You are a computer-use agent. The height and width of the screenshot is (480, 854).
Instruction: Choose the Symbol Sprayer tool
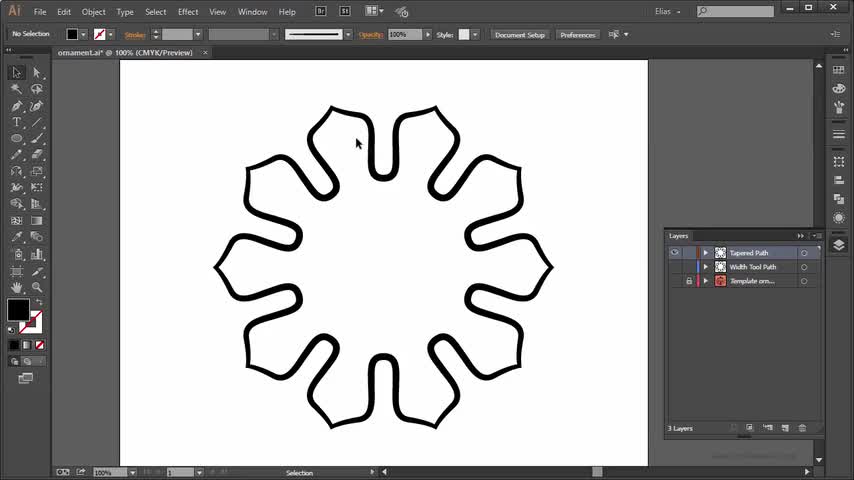[x=16, y=254]
